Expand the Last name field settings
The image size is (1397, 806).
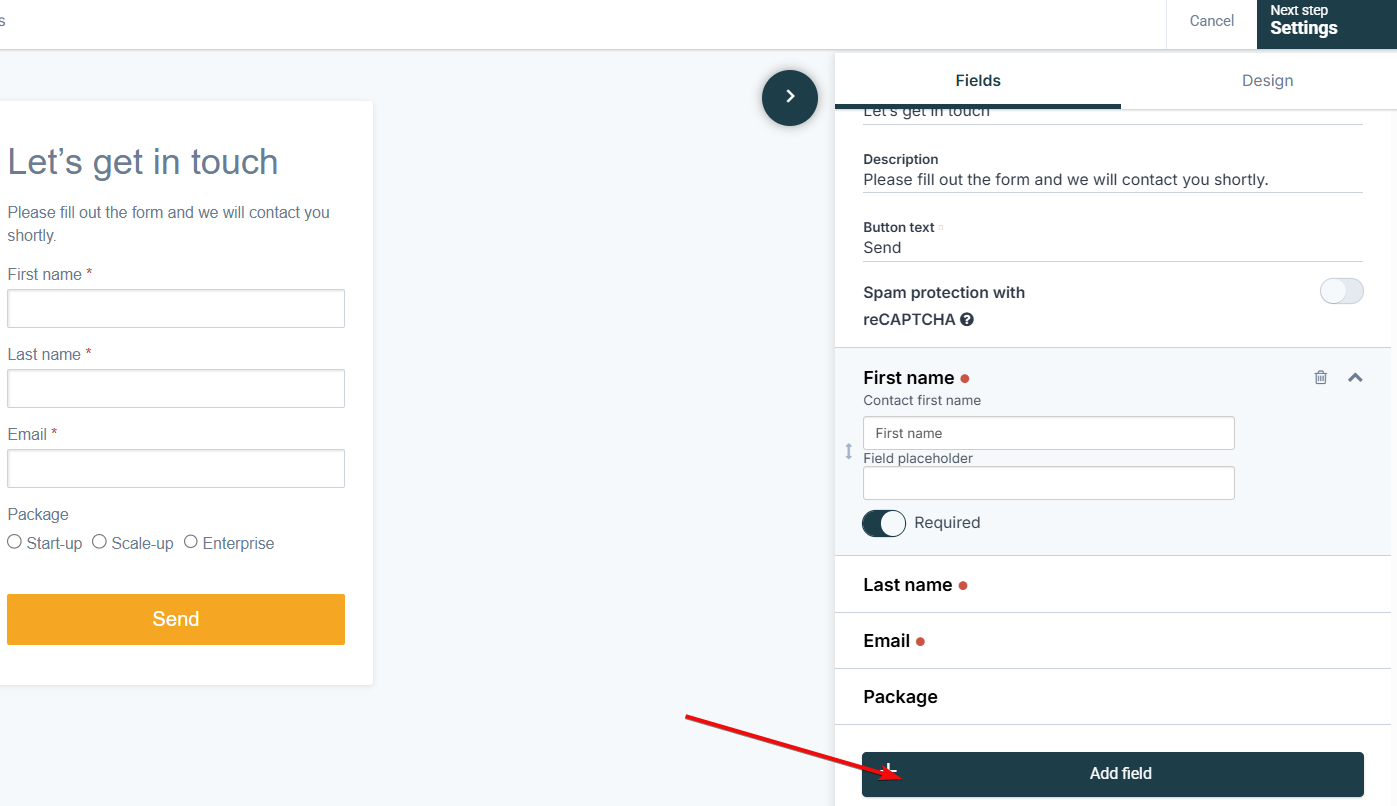click(x=1113, y=584)
